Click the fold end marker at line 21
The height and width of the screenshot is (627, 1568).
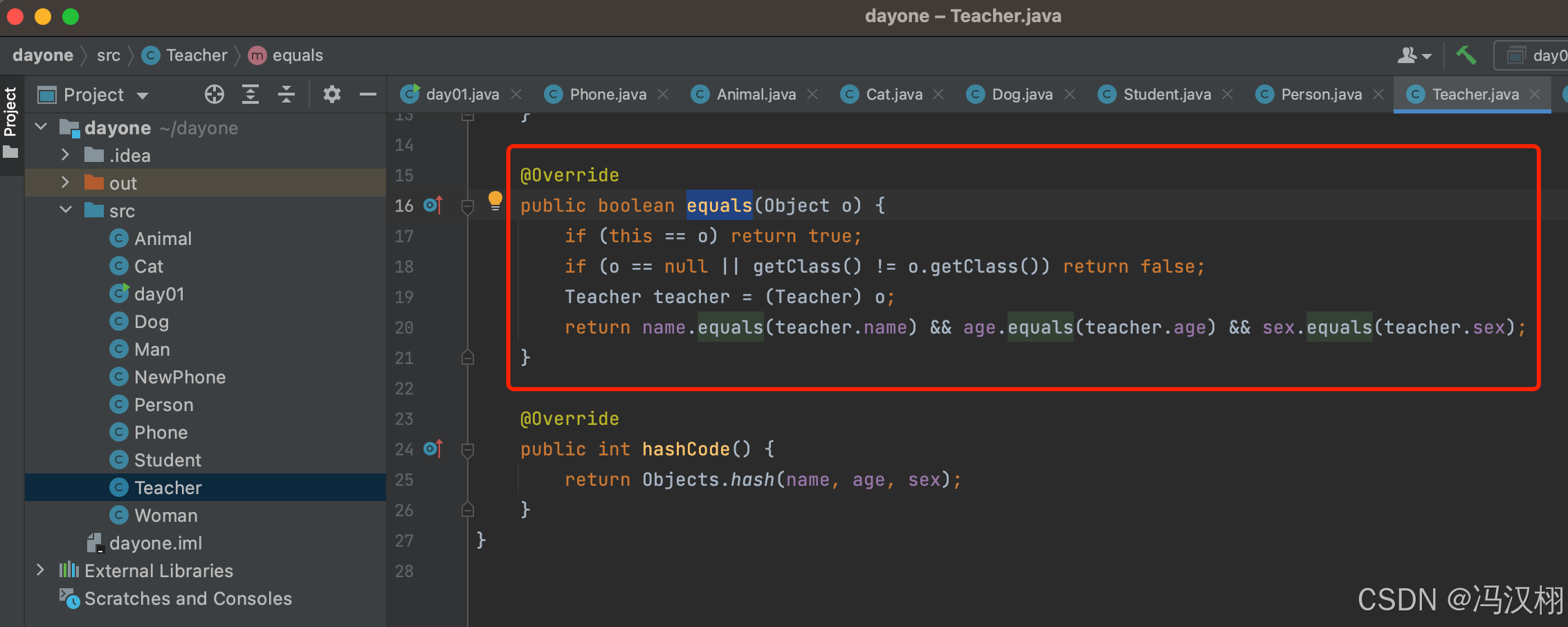click(468, 357)
